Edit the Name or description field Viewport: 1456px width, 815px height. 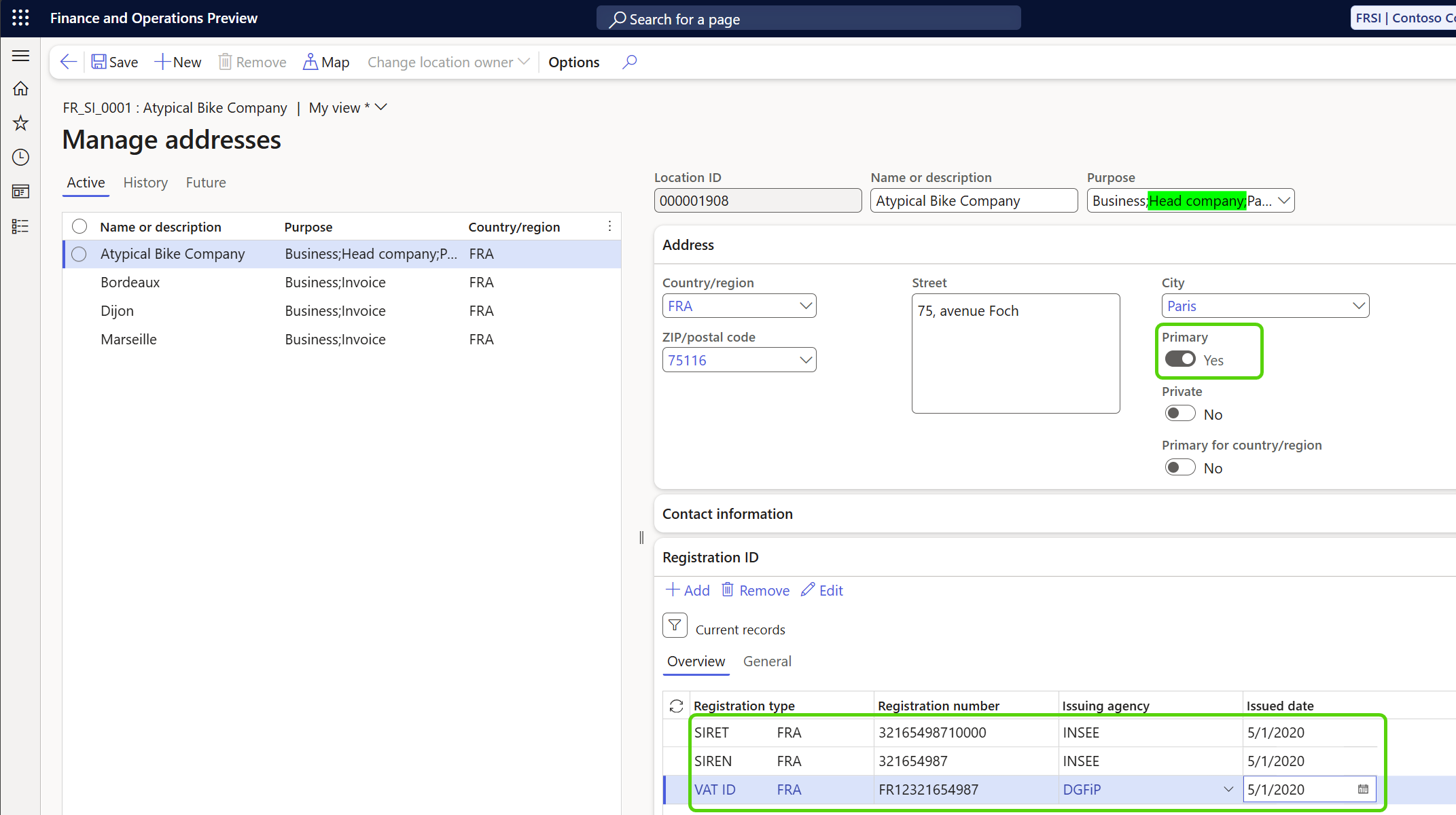tap(974, 200)
